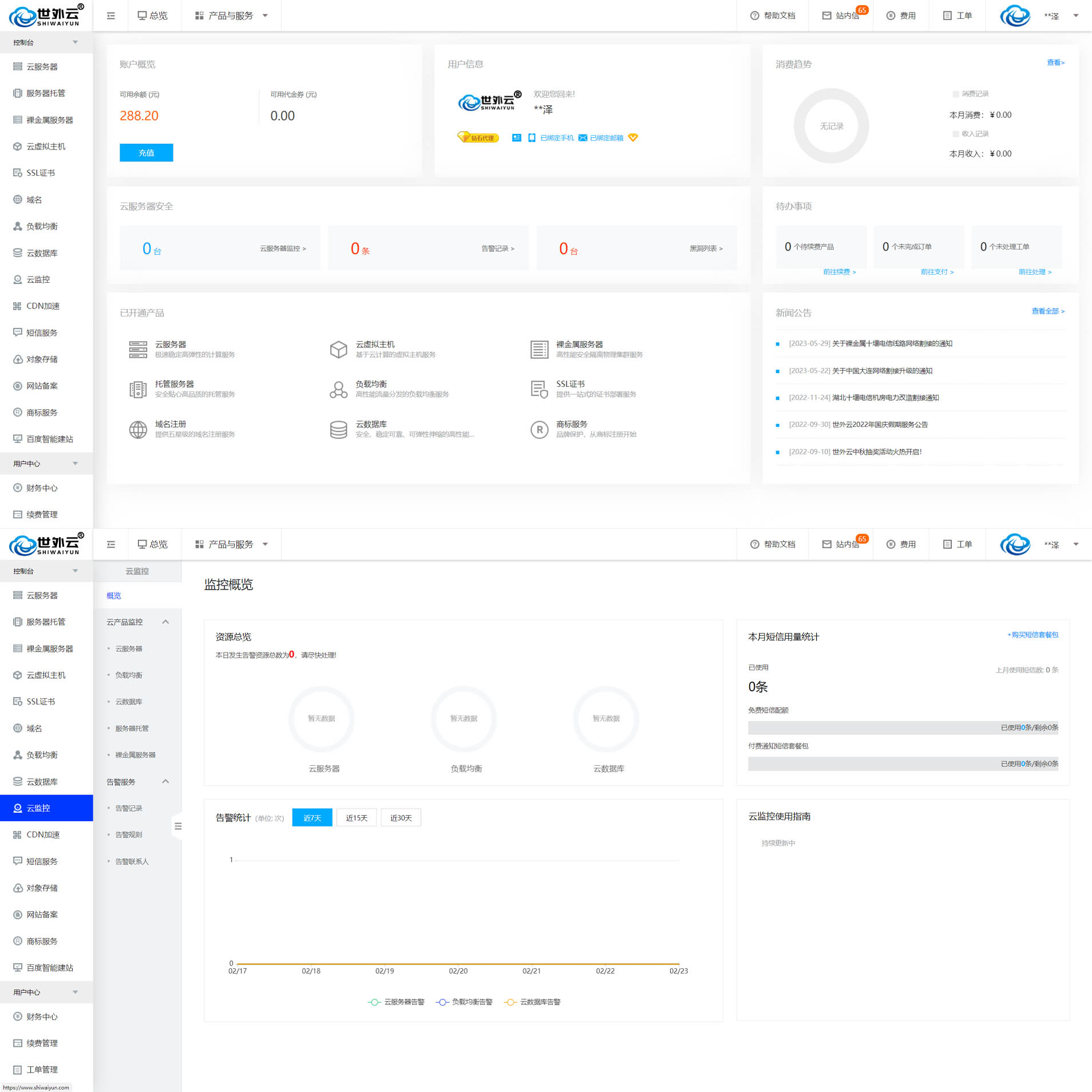Collapse the 云产品监控 submenu section
1092x1092 pixels.
[165, 622]
